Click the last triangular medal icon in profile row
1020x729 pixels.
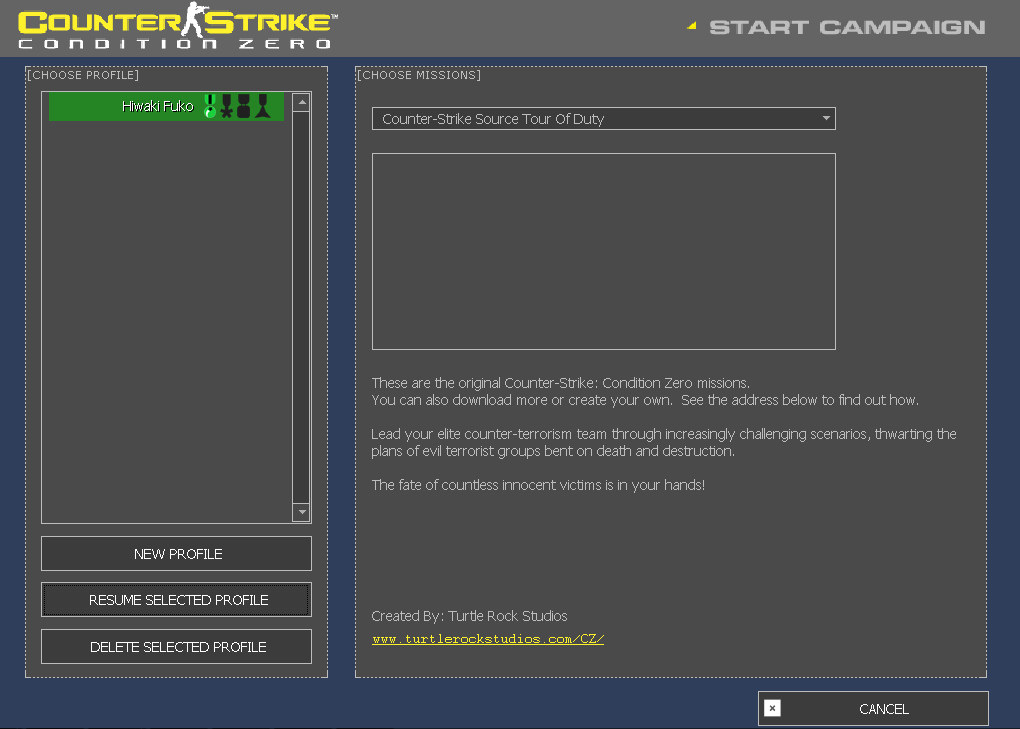[x=263, y=106]
